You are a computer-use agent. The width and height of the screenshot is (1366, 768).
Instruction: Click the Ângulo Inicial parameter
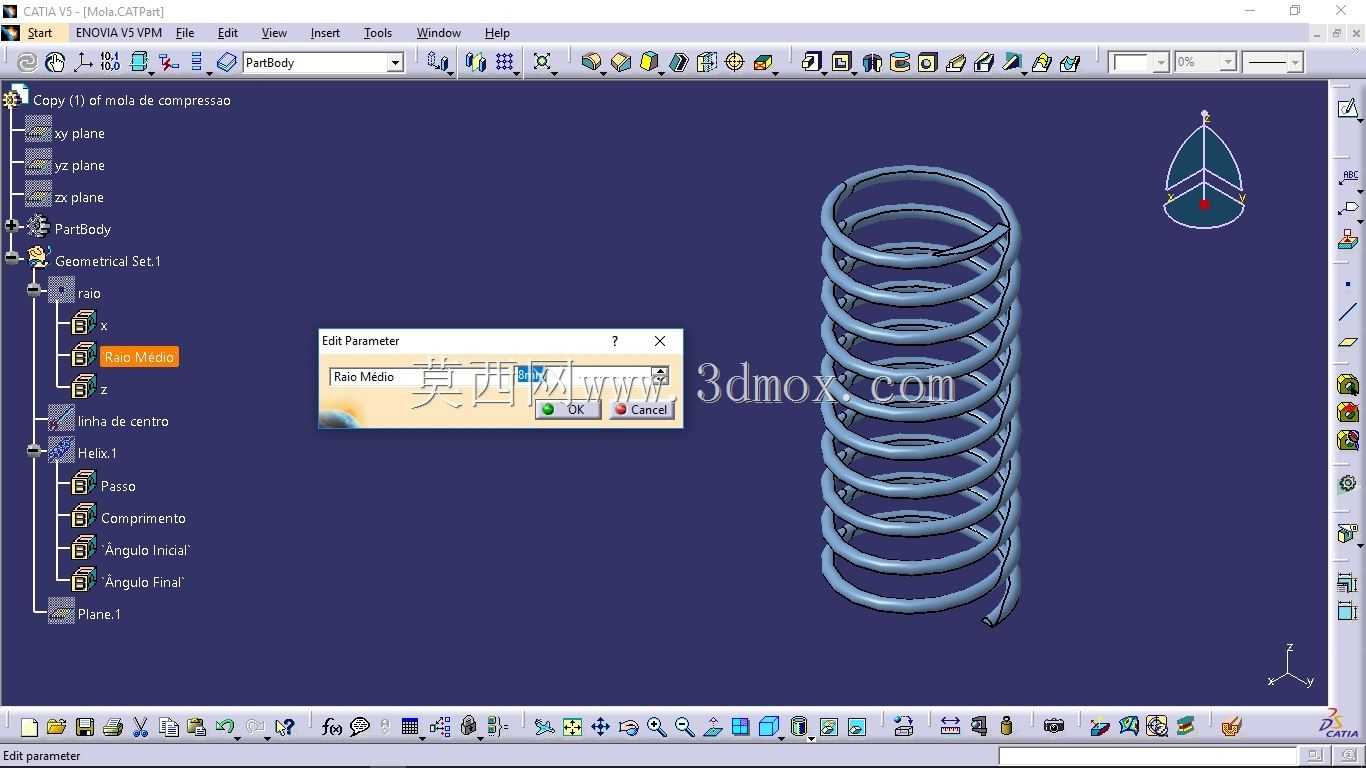pos(146,550)
